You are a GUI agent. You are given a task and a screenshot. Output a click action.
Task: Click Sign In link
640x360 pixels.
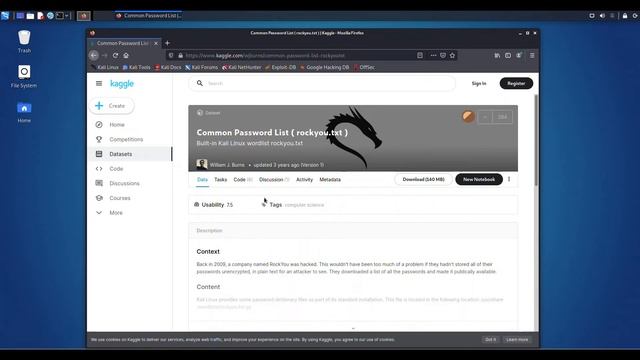pos(479,83)
